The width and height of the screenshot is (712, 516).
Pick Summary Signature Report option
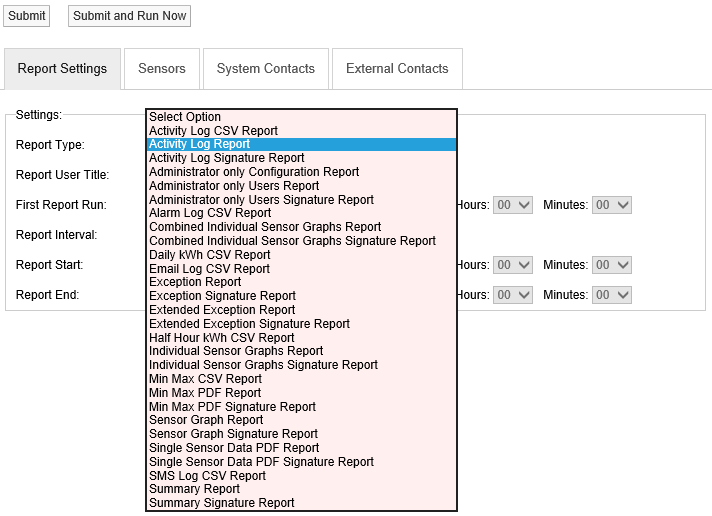(x=221, y=503)
